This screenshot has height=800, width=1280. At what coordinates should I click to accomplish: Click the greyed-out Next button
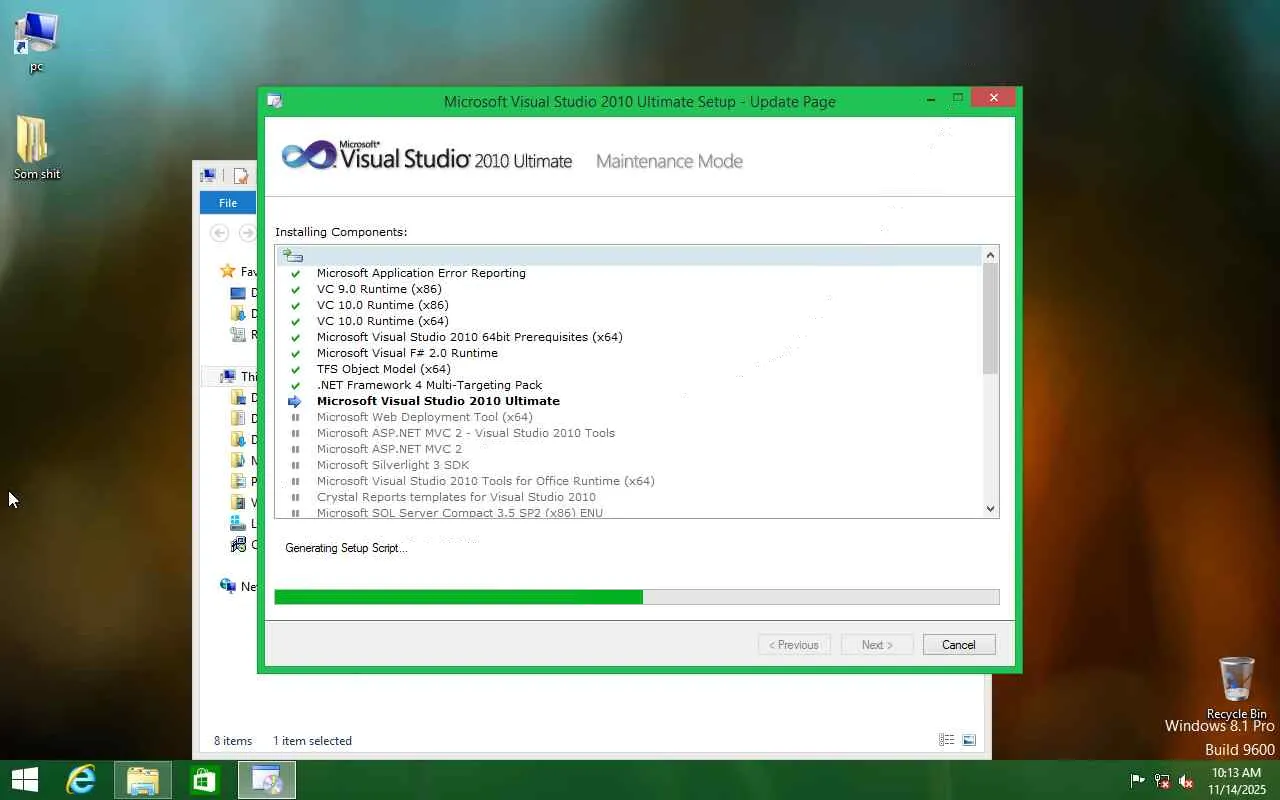(x=877, y=645)
